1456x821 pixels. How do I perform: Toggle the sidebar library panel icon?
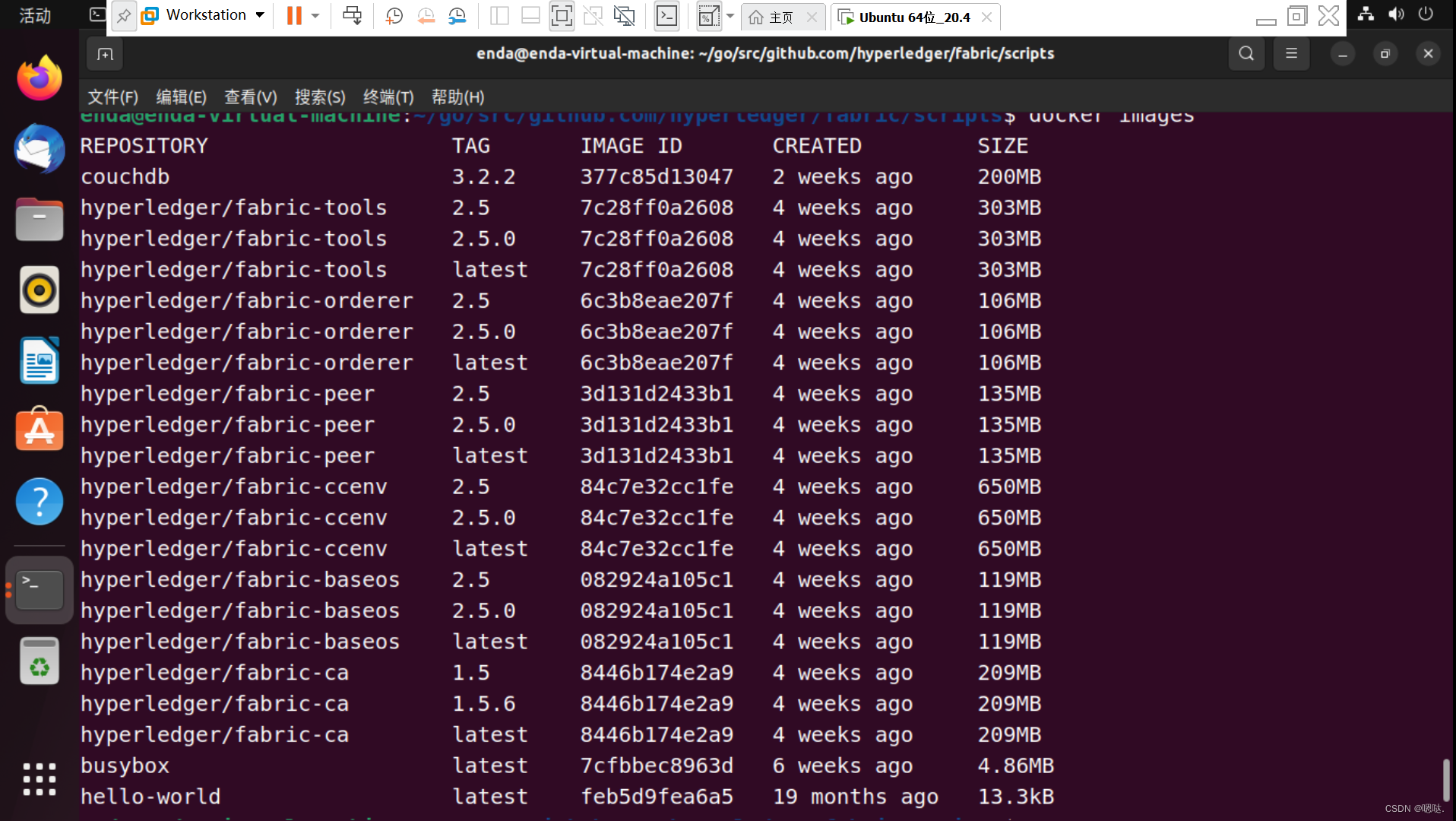(499, 15)
